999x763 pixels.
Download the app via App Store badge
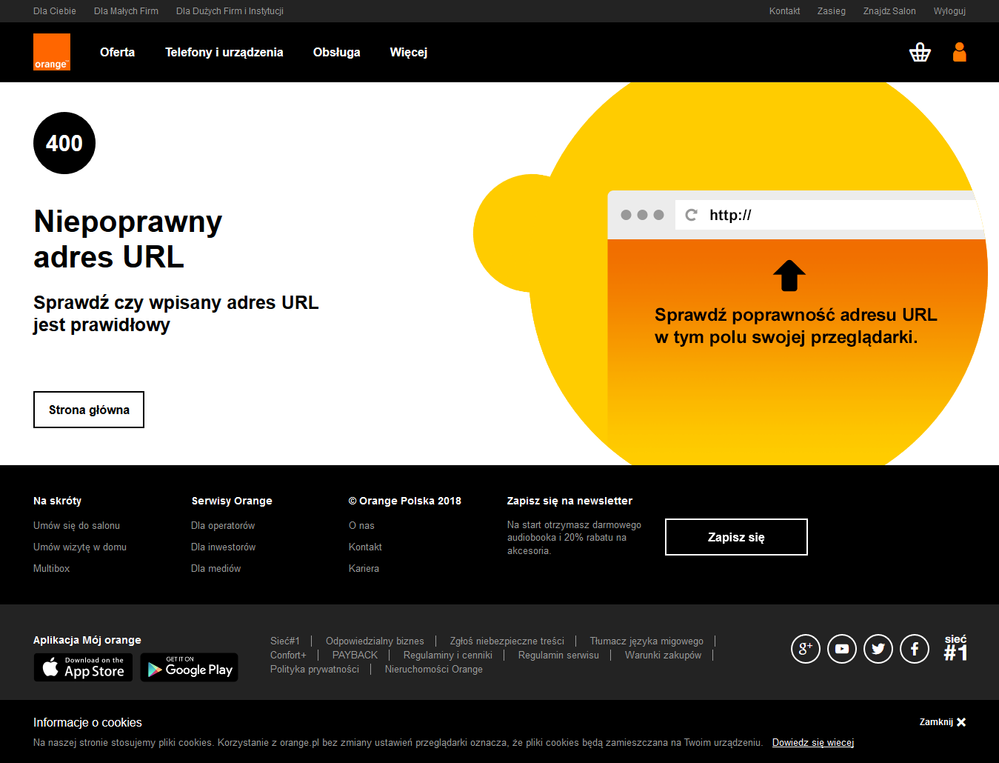83,667
